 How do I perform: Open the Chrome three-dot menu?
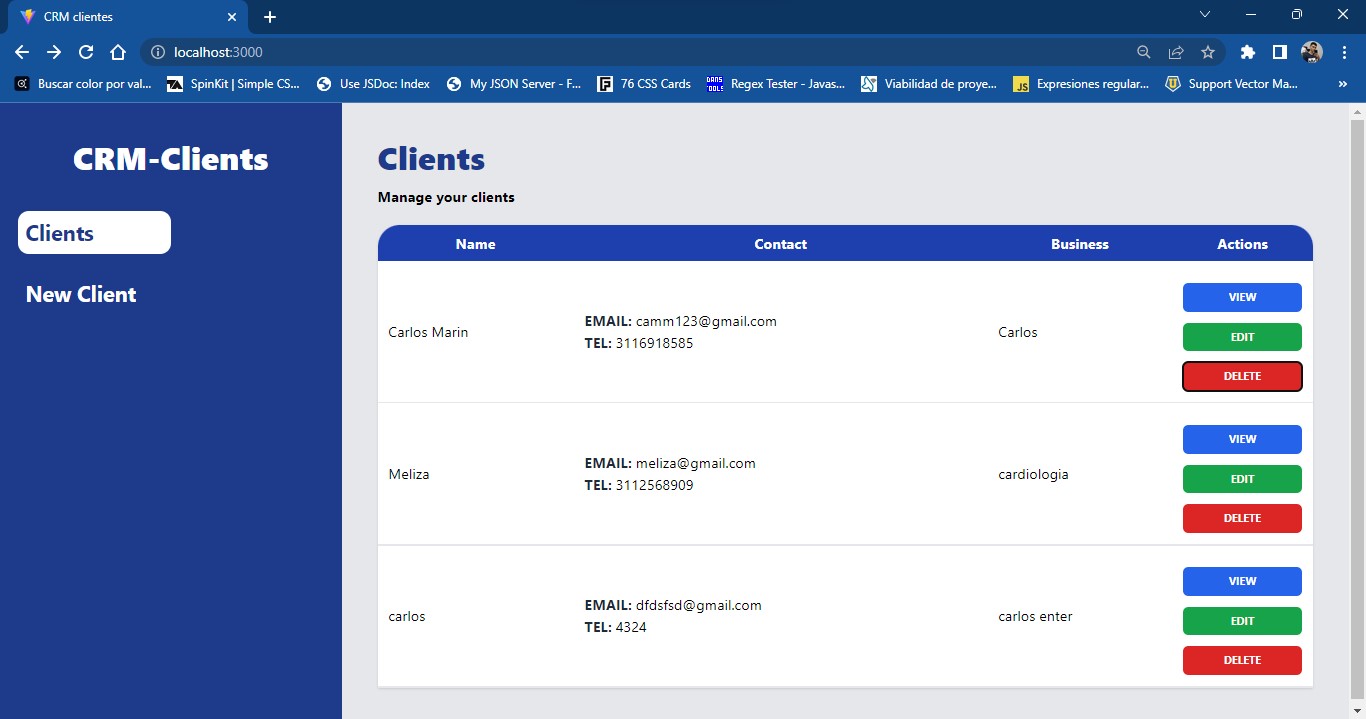[1345, 52]
